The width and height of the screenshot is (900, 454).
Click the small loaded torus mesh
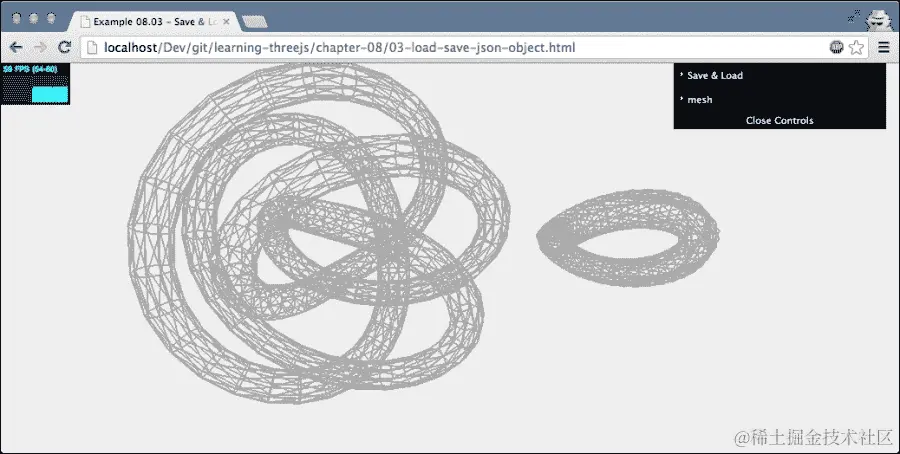[628, 237]
